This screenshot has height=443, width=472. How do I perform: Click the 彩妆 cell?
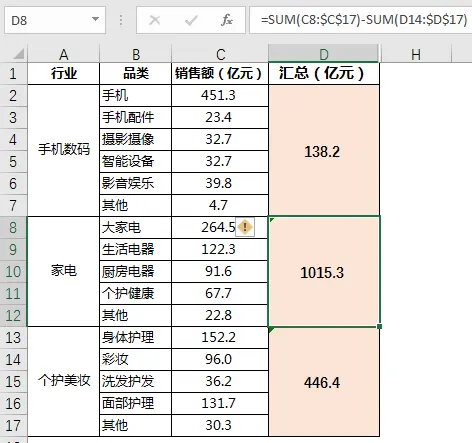pyautogui.click(x=136, y=359)
